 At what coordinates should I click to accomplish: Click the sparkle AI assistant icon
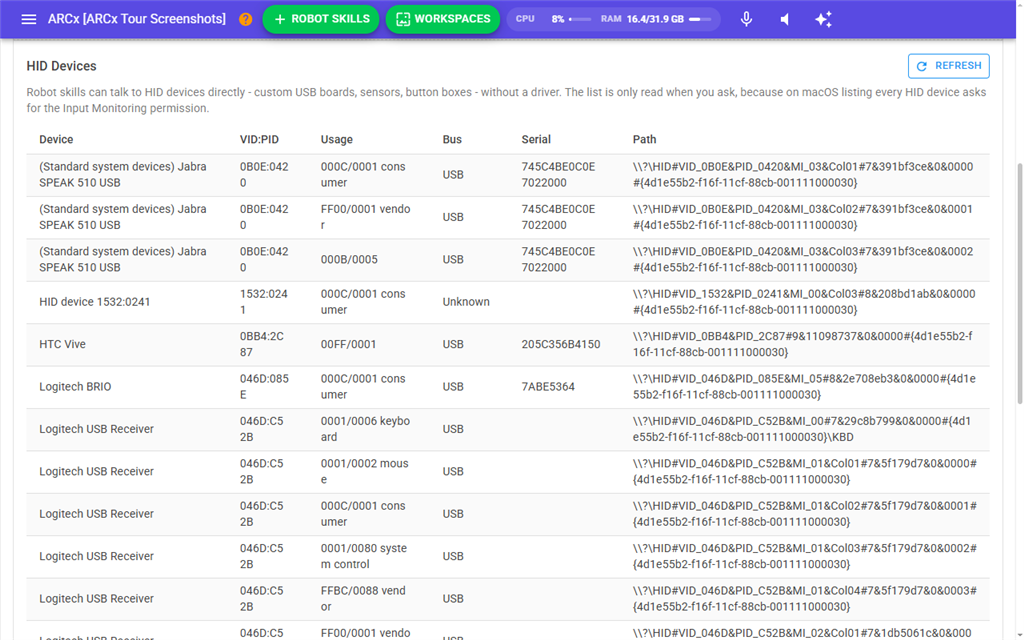click(823, 19)
